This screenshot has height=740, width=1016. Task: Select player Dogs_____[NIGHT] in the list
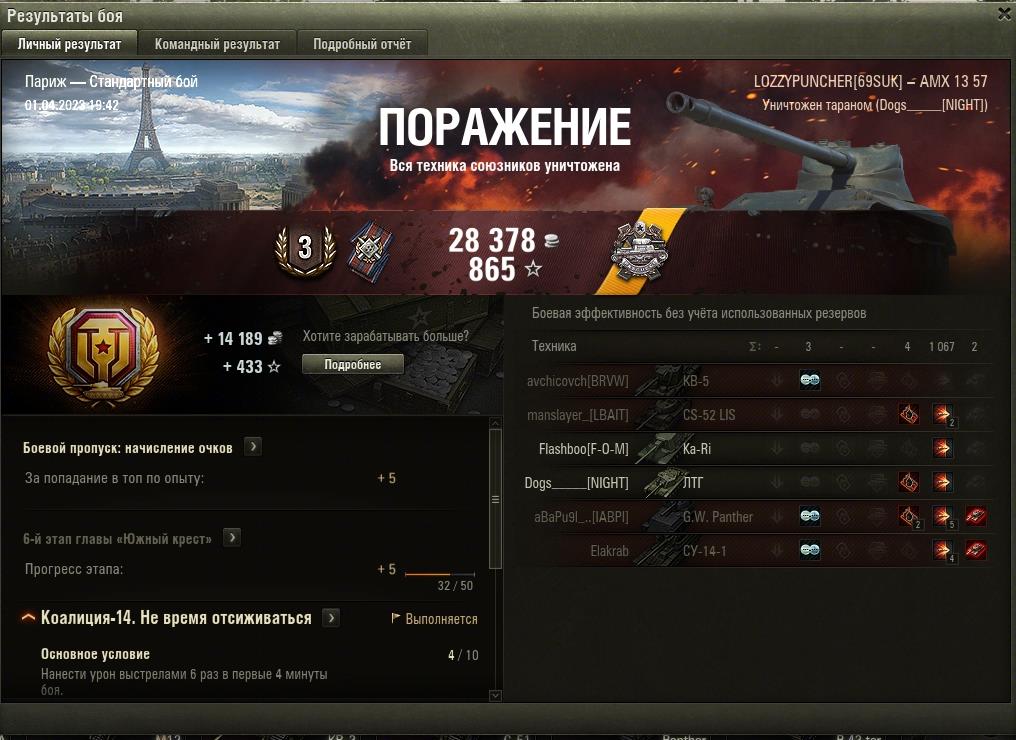pos(576,483)
